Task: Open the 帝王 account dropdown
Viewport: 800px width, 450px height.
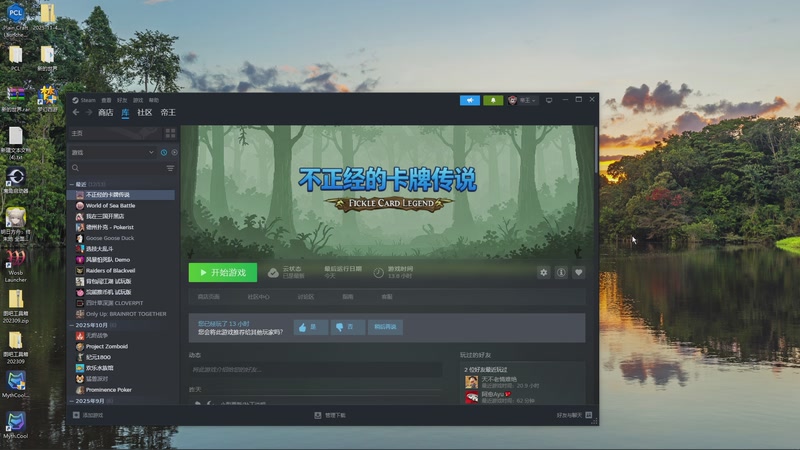Action: 522,101
